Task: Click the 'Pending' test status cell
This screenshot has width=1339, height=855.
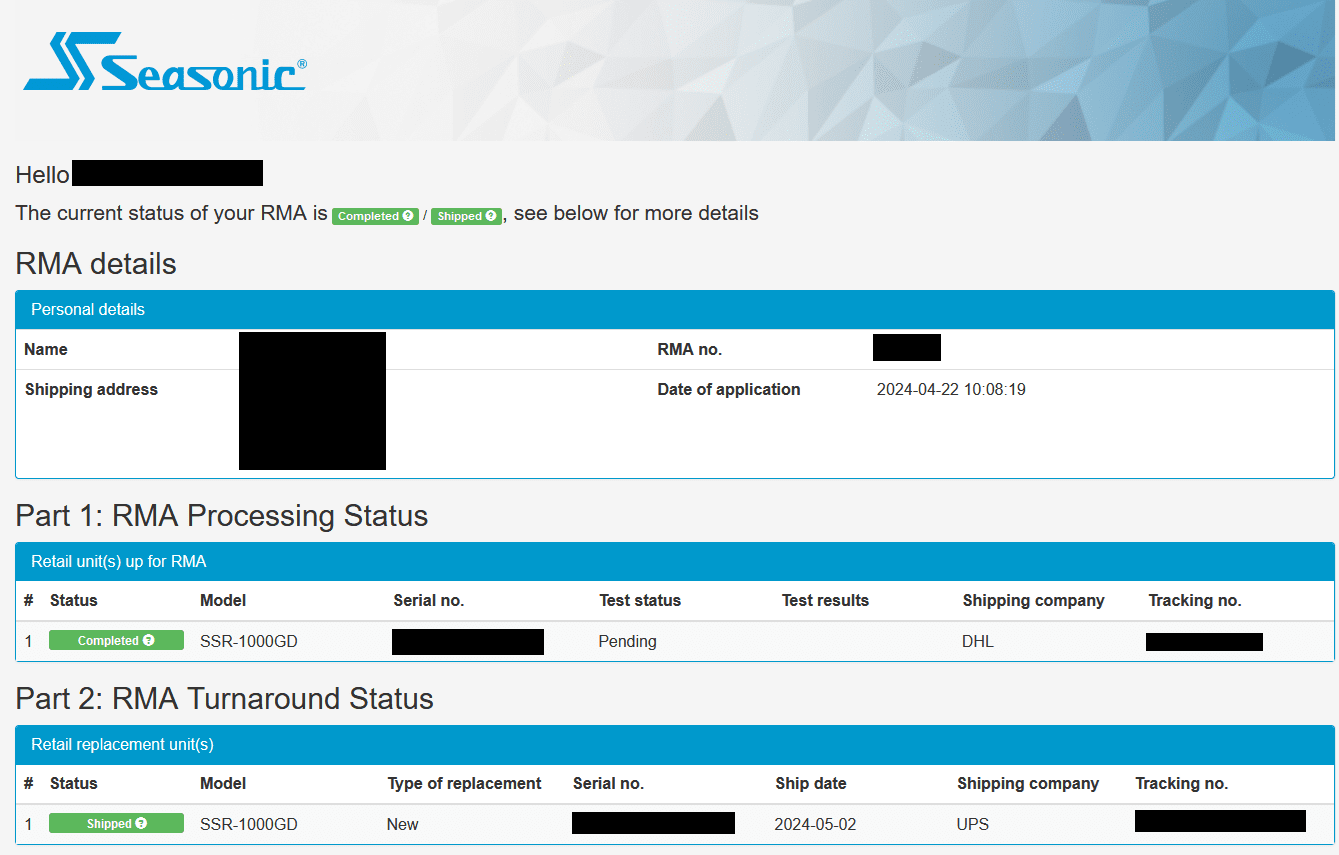Action: tap(628, 642)
